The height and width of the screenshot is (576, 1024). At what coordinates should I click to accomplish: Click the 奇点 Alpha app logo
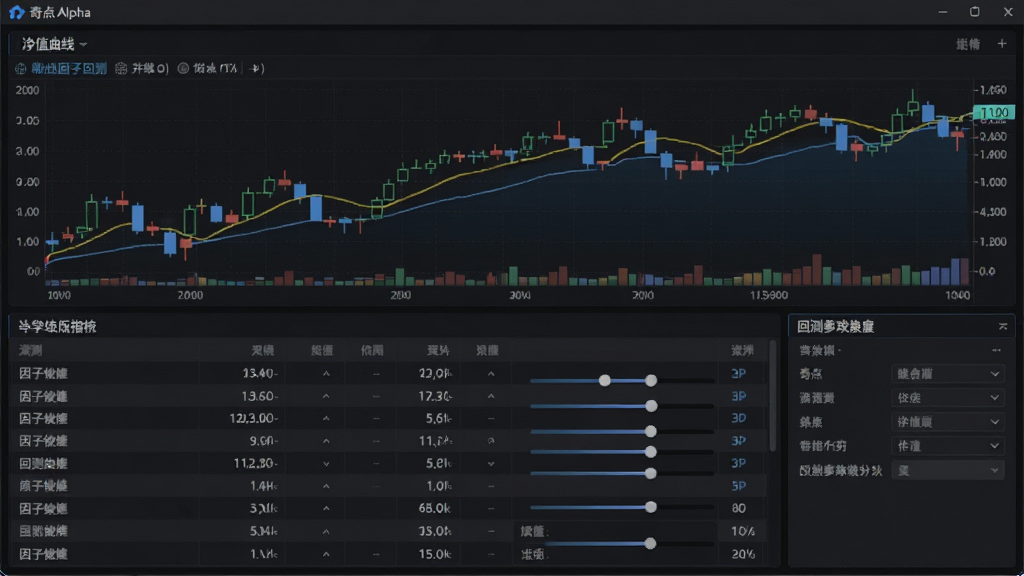pyautogui.click(x=16, y=12)
